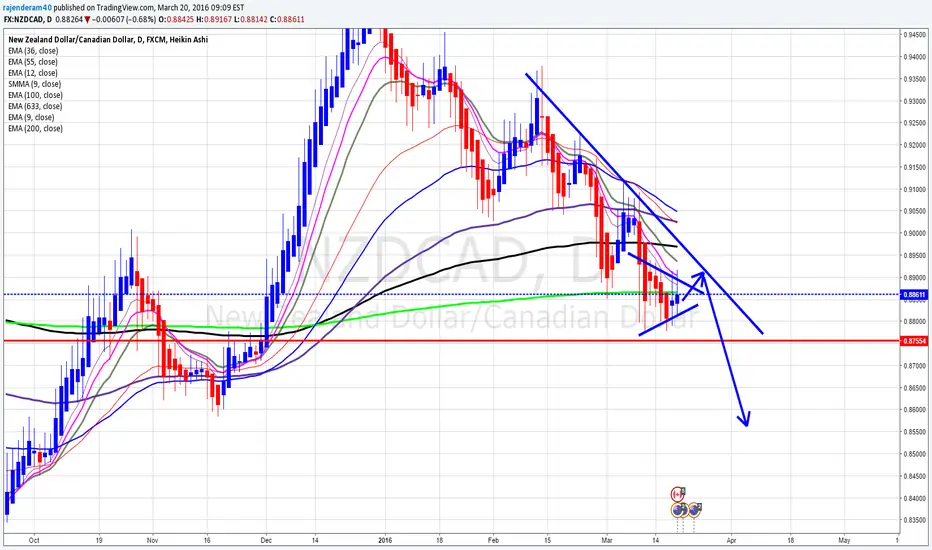The width and height of the screenshot is (932, 550).
Task: Click the 15 date label after Feb
Action: 547,540
